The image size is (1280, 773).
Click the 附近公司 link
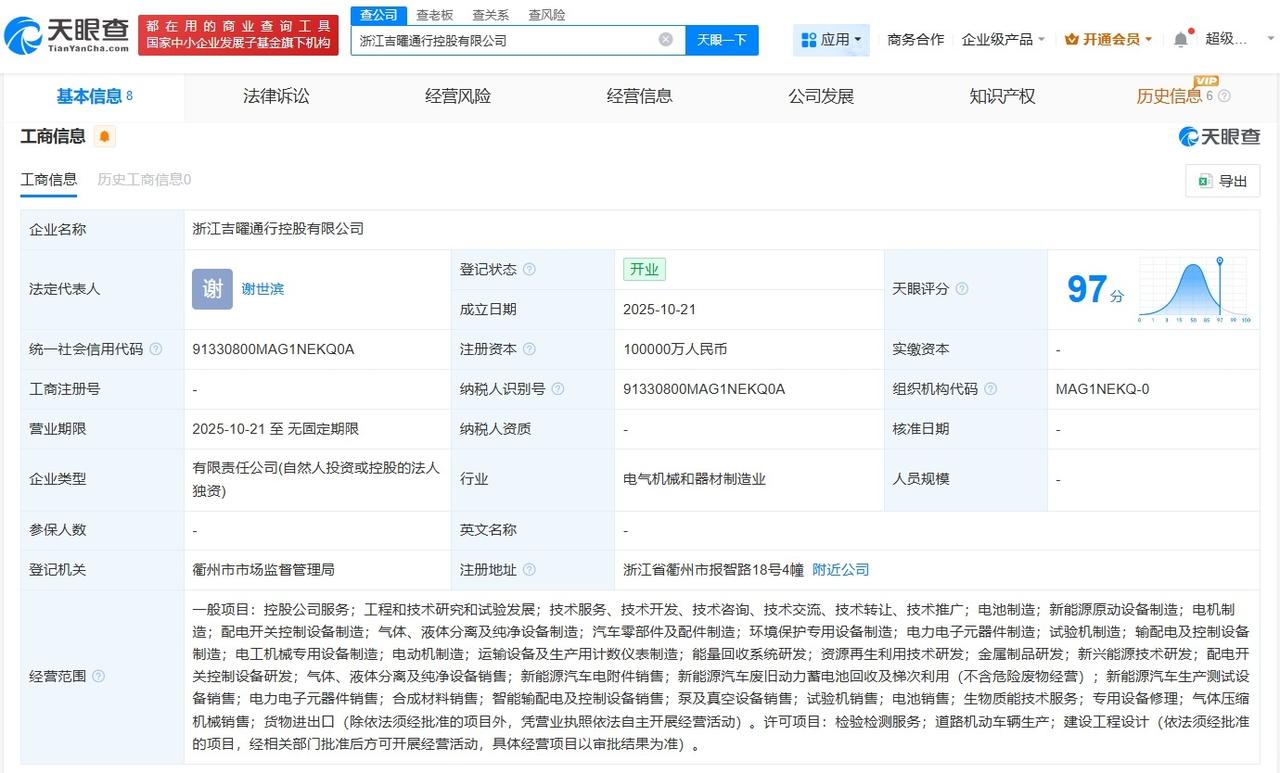(840, 569)
